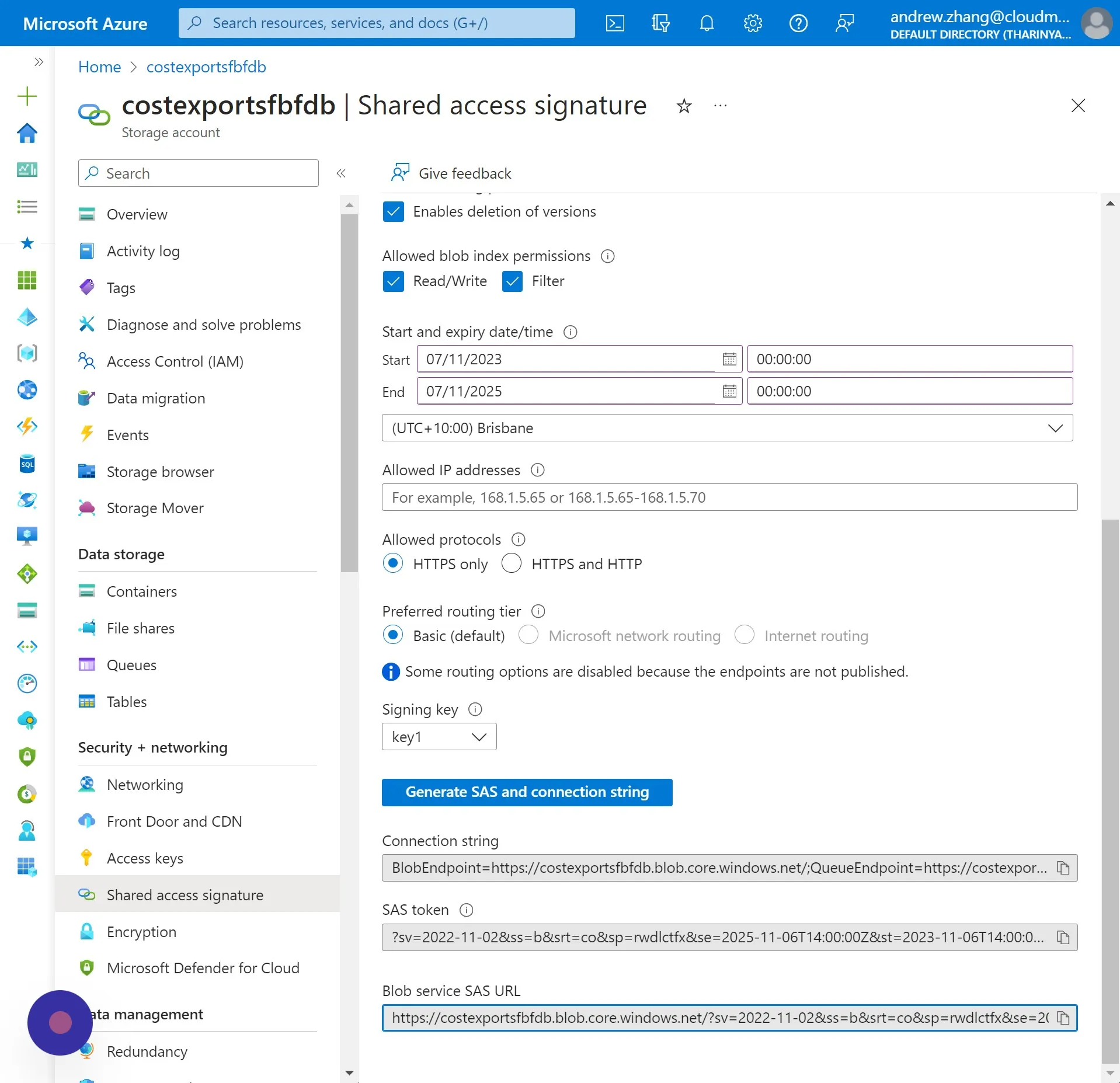Image resolution: width=1120 pixels, height=1083 pixels.
Task: Click the top bar feedback icon
Action: (x=844, y=23)
